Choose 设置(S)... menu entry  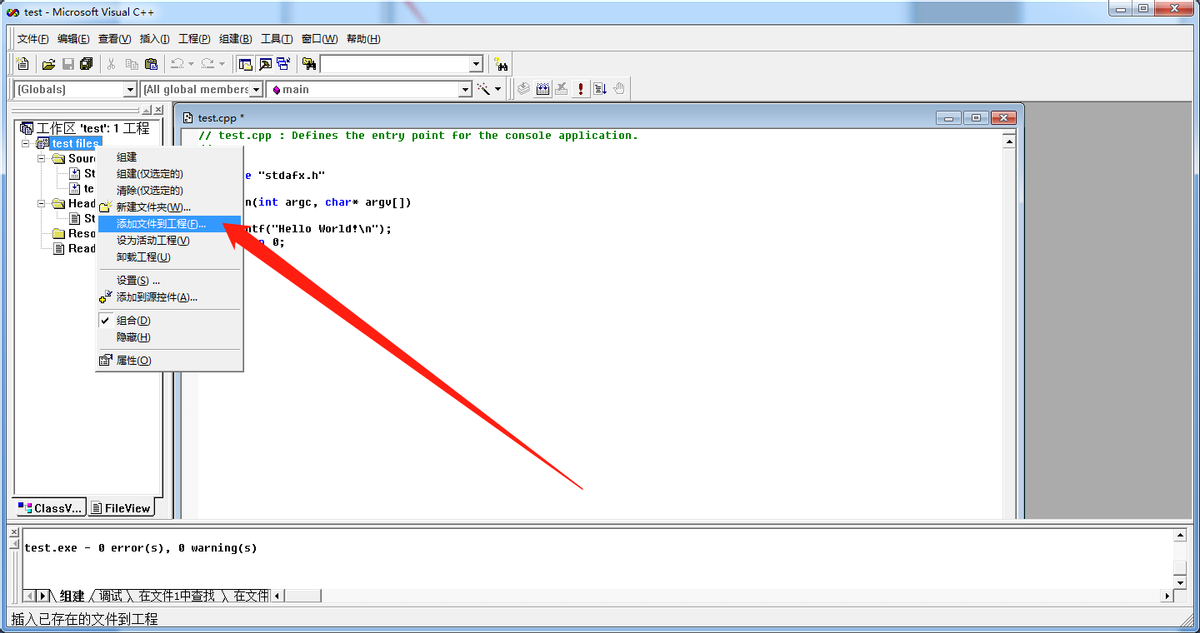click(169, 280)
